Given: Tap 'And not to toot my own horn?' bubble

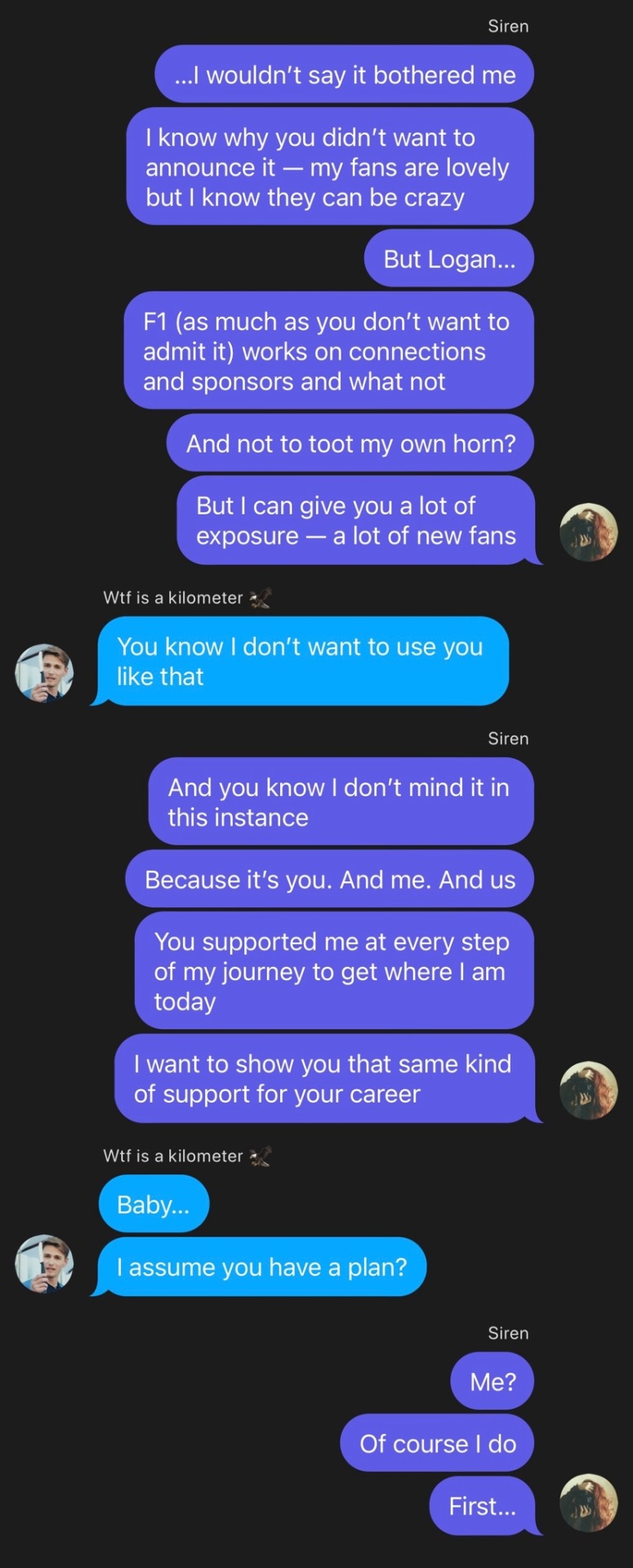Looking at the screenshot, I should pos(350,443).
